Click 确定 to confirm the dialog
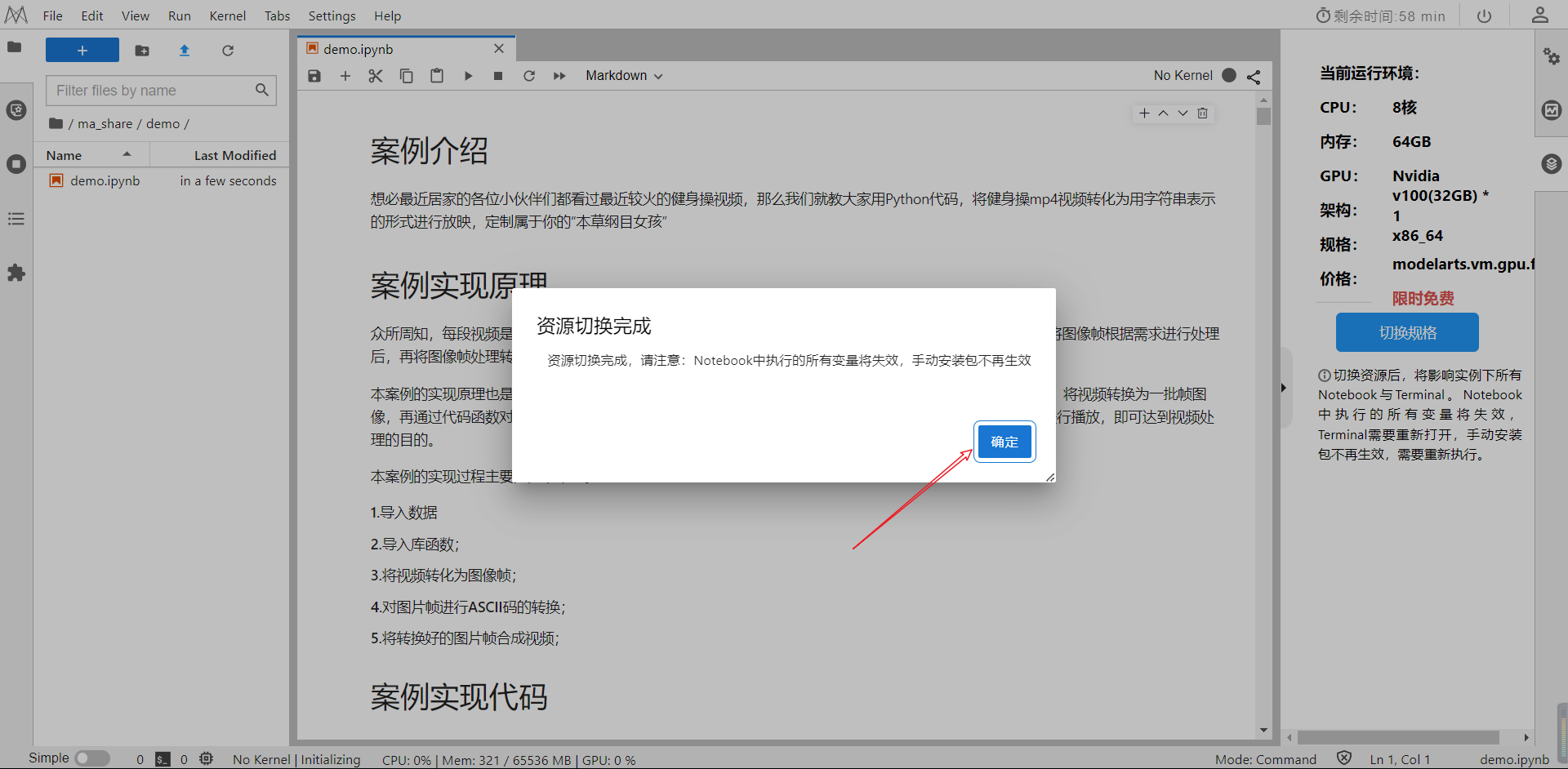Image resolution: width=1568 pixels, height=769 pixels. (1004, 442)
